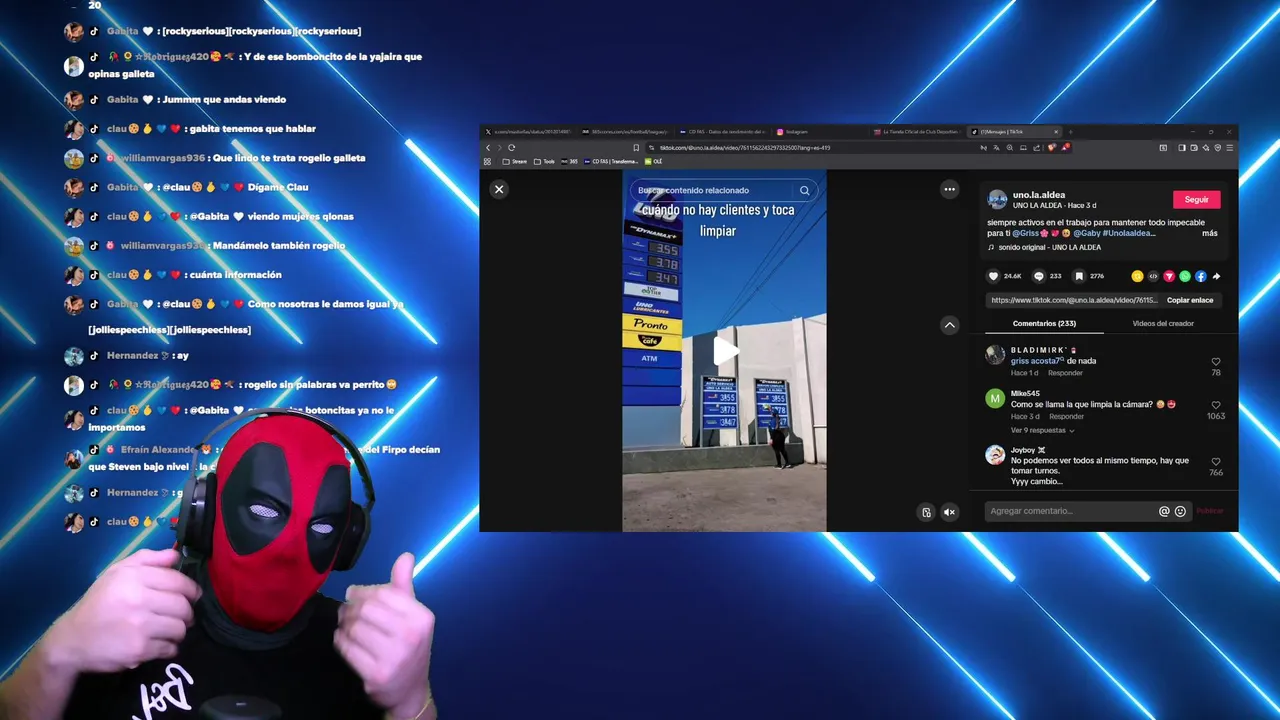This screenshot has height=720, width=1280.
Task: Open the uno.la.aldea username link
Action: coord(1039,195)
